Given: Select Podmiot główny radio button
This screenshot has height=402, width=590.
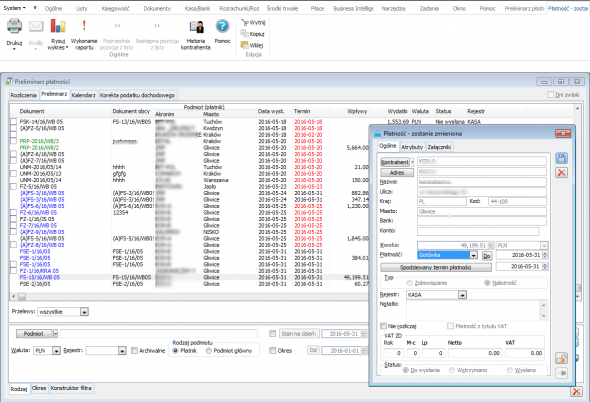Looking at the screenshot, I should pyautogui.click(x=209, y=350).
